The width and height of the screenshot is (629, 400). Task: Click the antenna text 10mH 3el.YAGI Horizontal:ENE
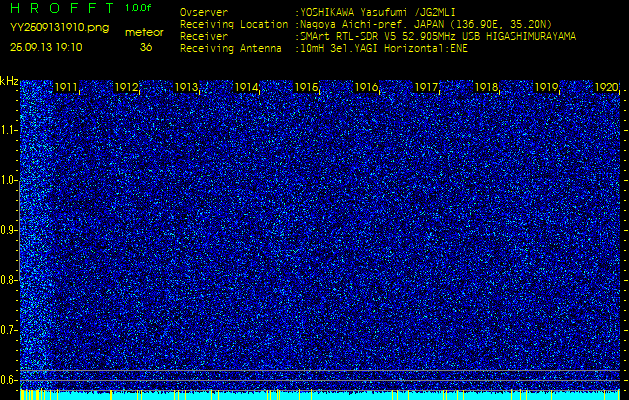tap(383, 49)
